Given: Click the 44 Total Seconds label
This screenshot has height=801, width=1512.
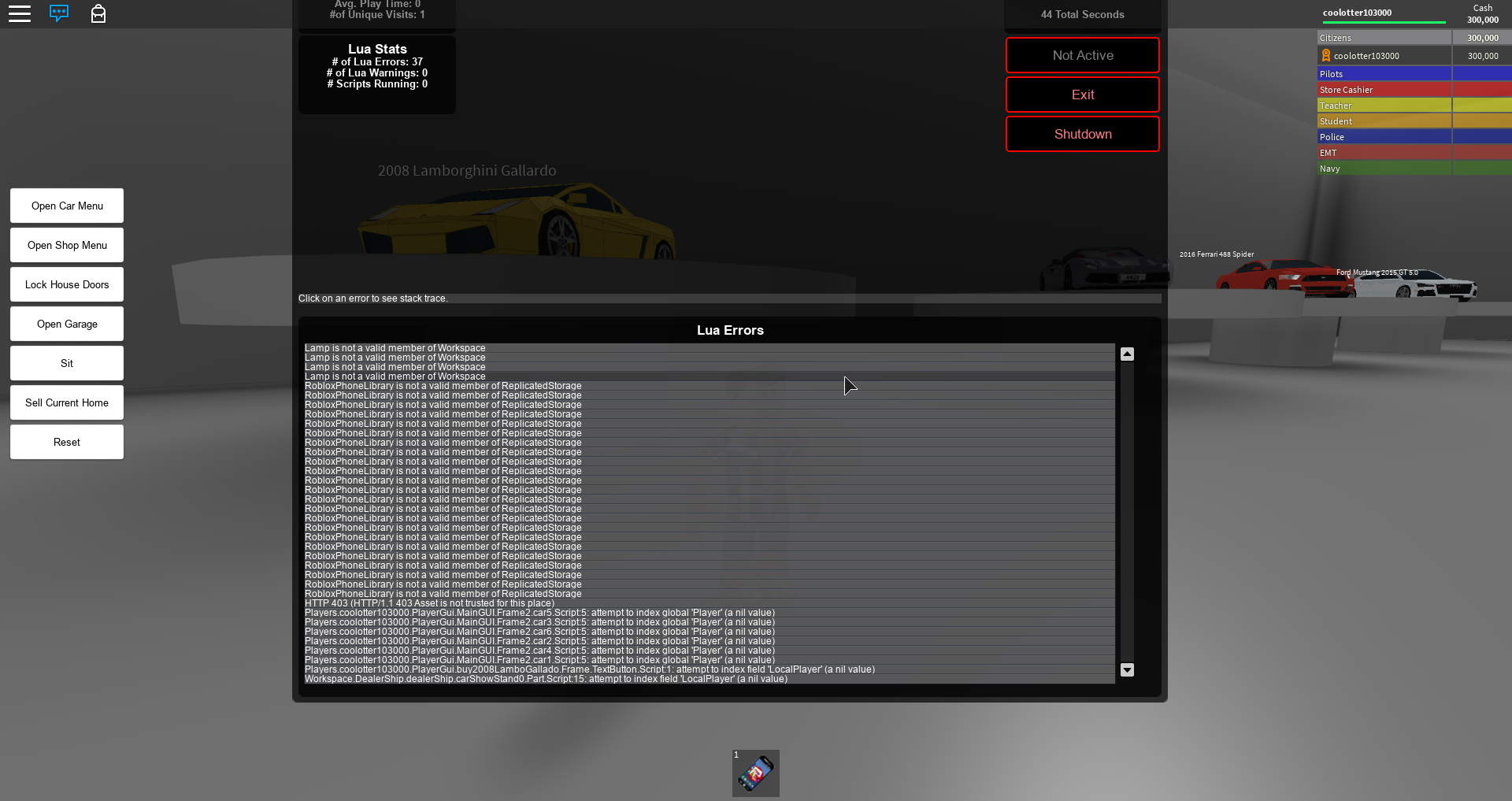Looking at the screenshot, I should pos(1083,14).
